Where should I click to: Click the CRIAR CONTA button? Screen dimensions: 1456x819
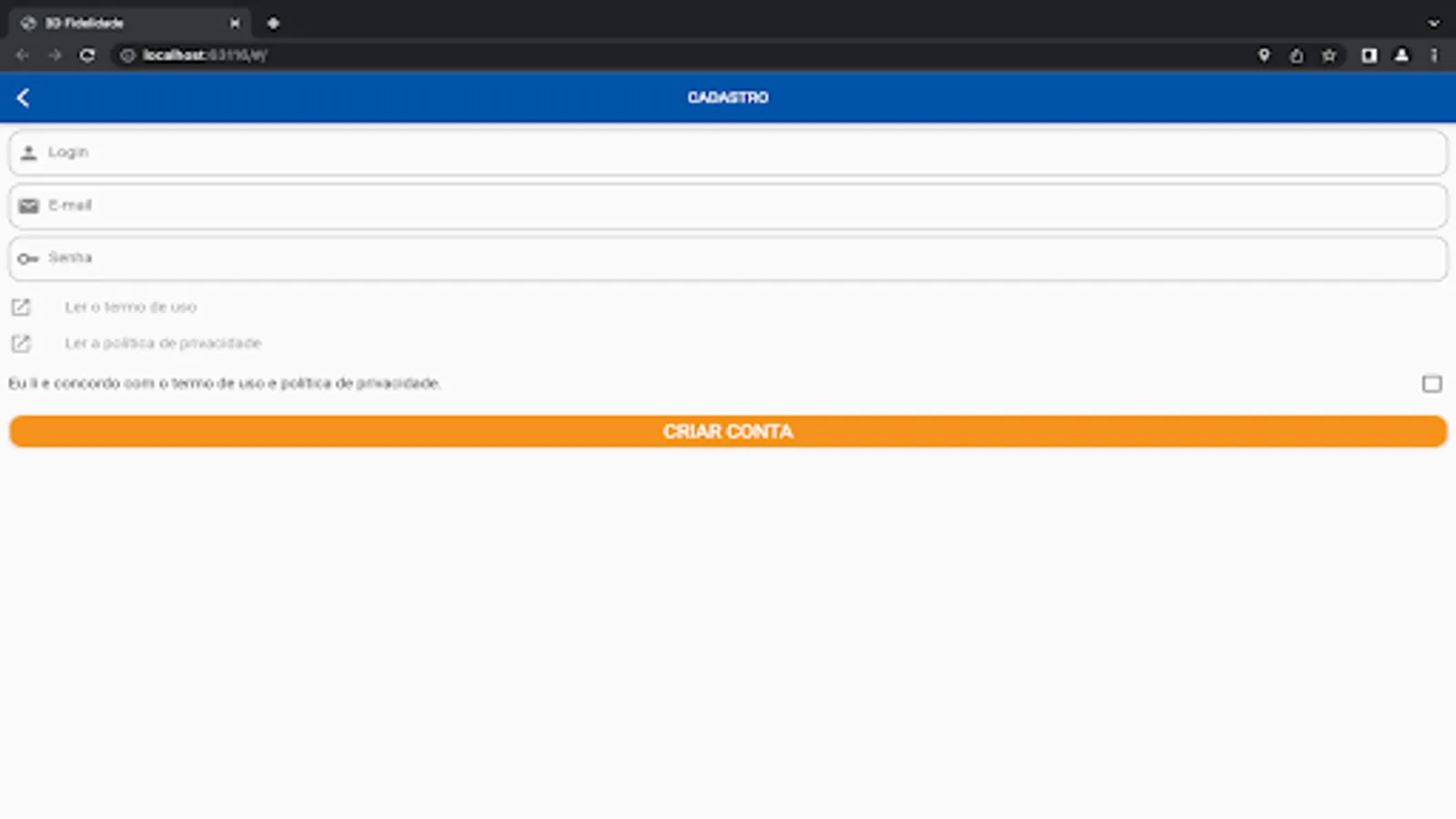[x=728, y=431]
